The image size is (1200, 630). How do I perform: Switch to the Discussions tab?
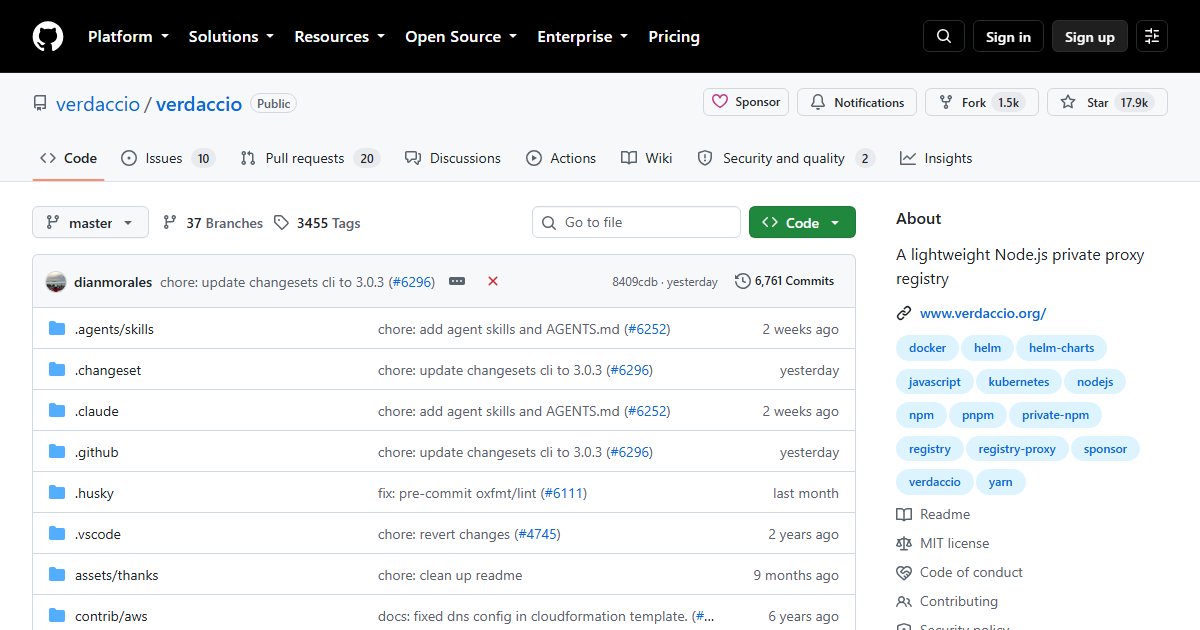[452, 158]
